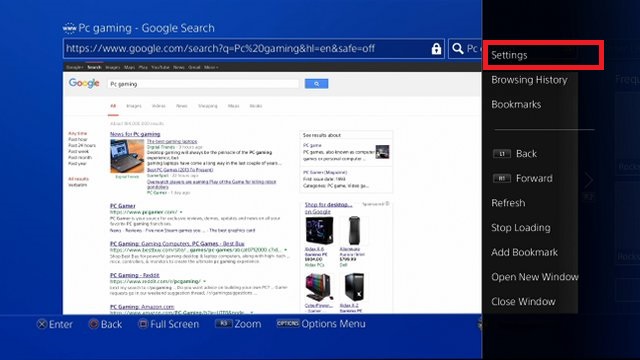Click YouTube in the black Google bar

tap(160, 67)
